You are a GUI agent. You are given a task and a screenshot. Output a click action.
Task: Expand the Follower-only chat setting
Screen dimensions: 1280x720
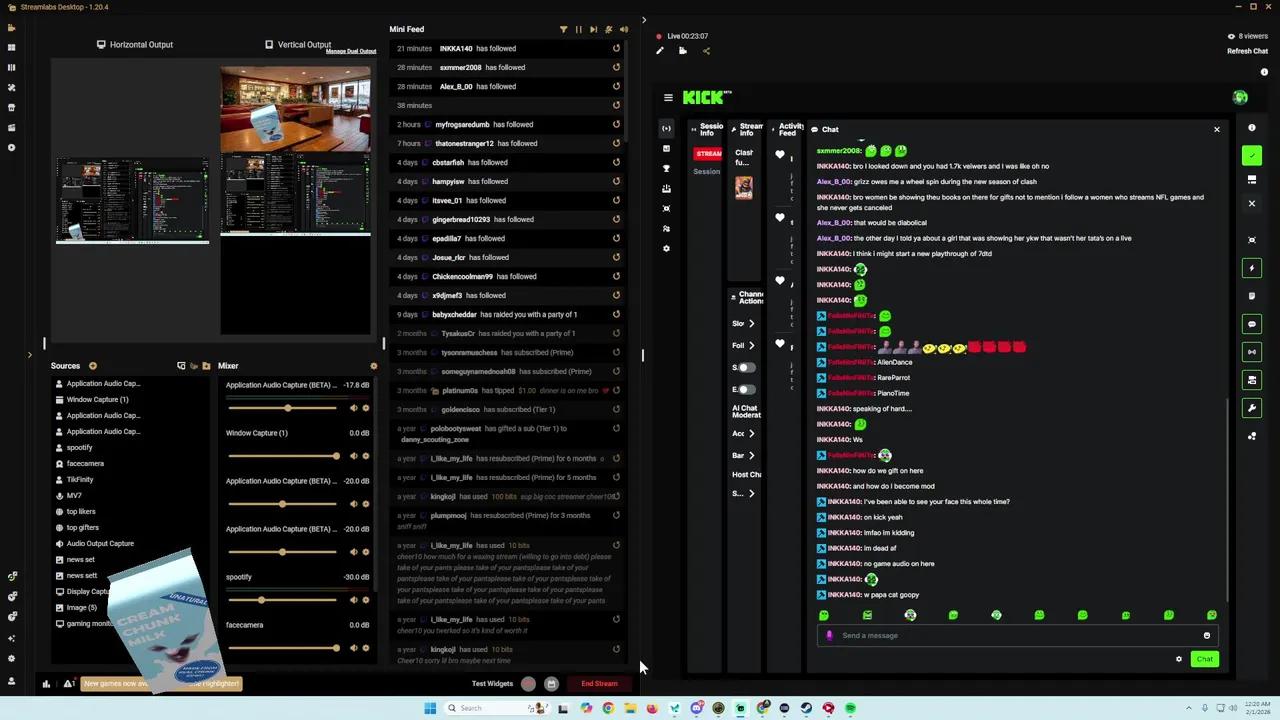pyautogui.click(x=751, y=345)
